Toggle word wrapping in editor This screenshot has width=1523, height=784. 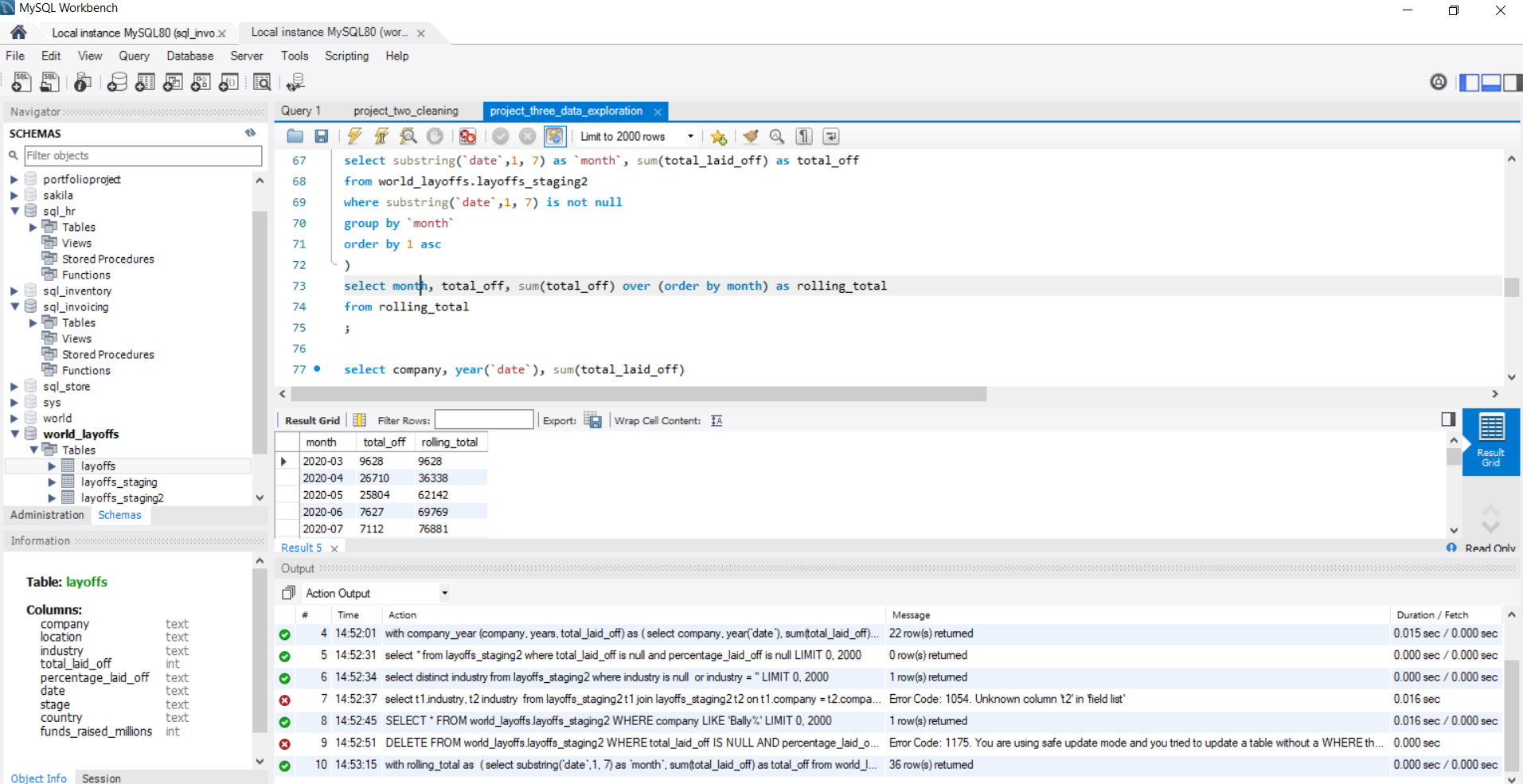point(831,136)
